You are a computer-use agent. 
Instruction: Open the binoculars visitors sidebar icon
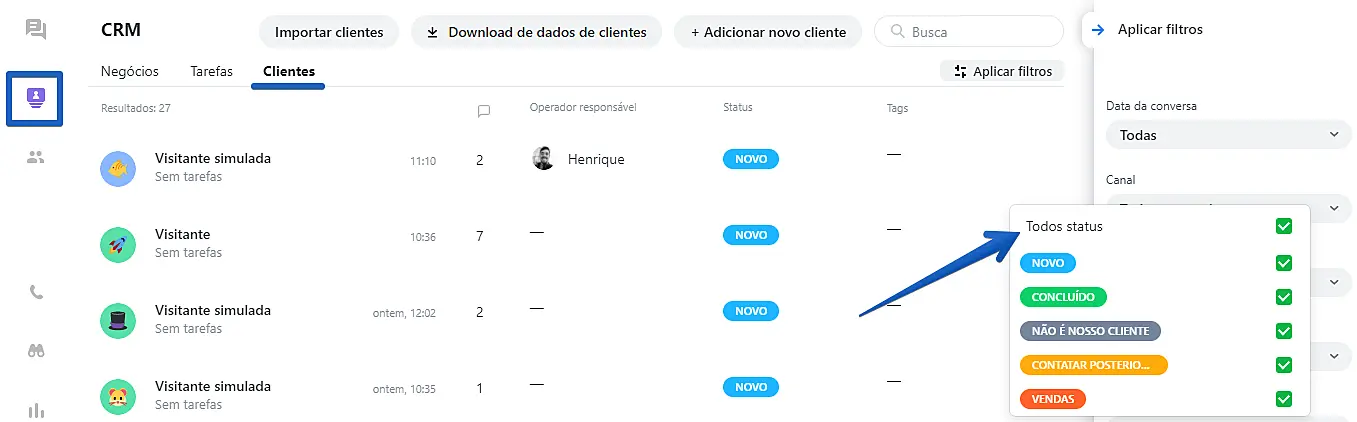coord(36,351)
